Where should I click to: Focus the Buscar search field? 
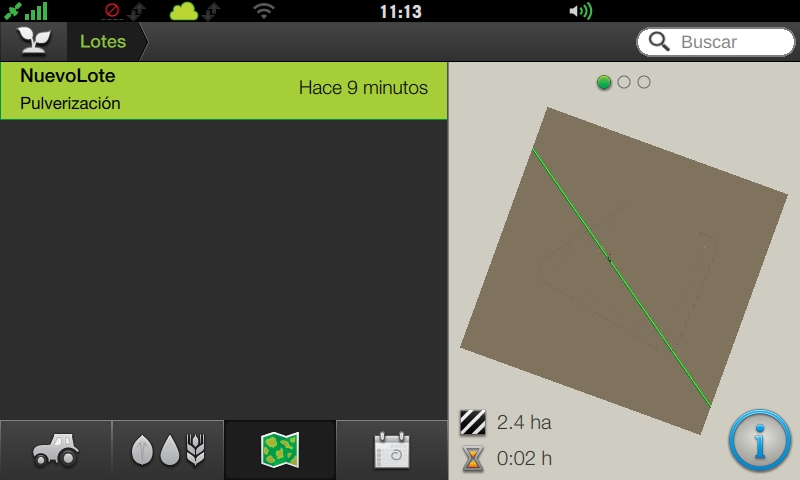pyautogui.click(x=715, y=42)
